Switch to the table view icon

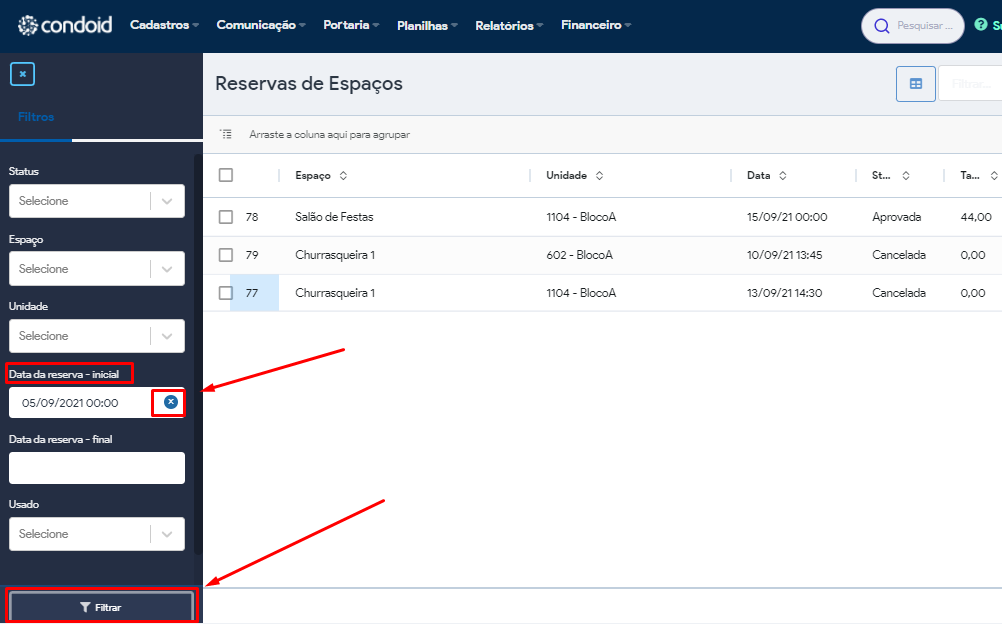click(916, 84)
